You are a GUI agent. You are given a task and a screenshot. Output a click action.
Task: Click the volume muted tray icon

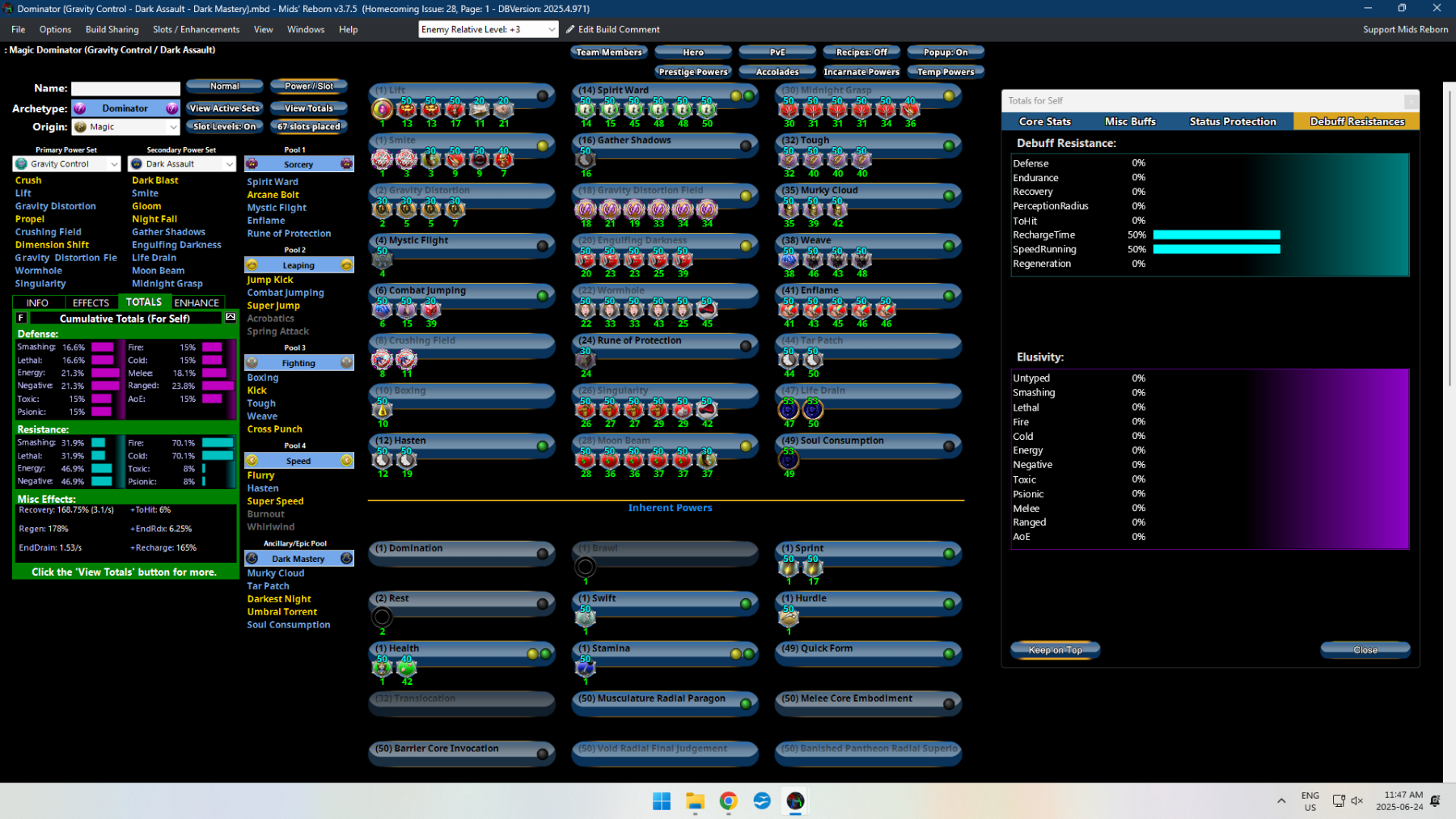tap(1357, 800)
